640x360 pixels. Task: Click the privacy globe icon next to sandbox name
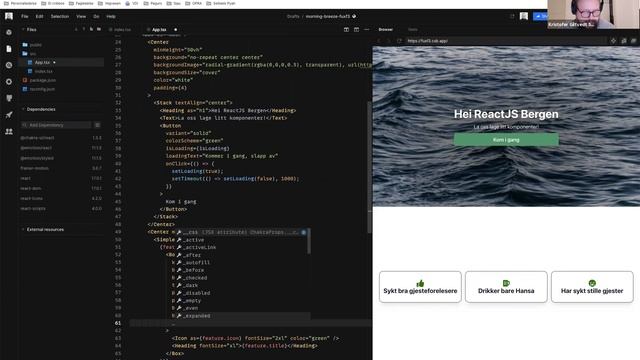pos(354,16)
